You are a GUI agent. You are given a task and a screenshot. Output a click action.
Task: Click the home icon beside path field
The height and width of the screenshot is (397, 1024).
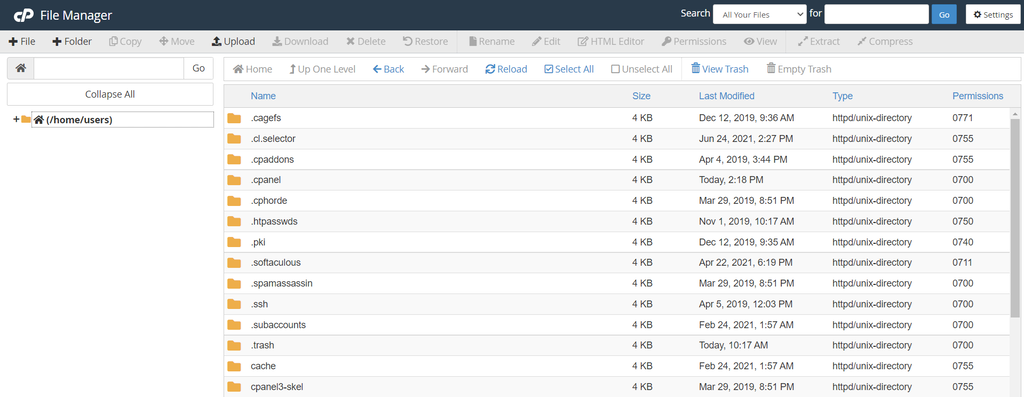(x=20, y=69)
